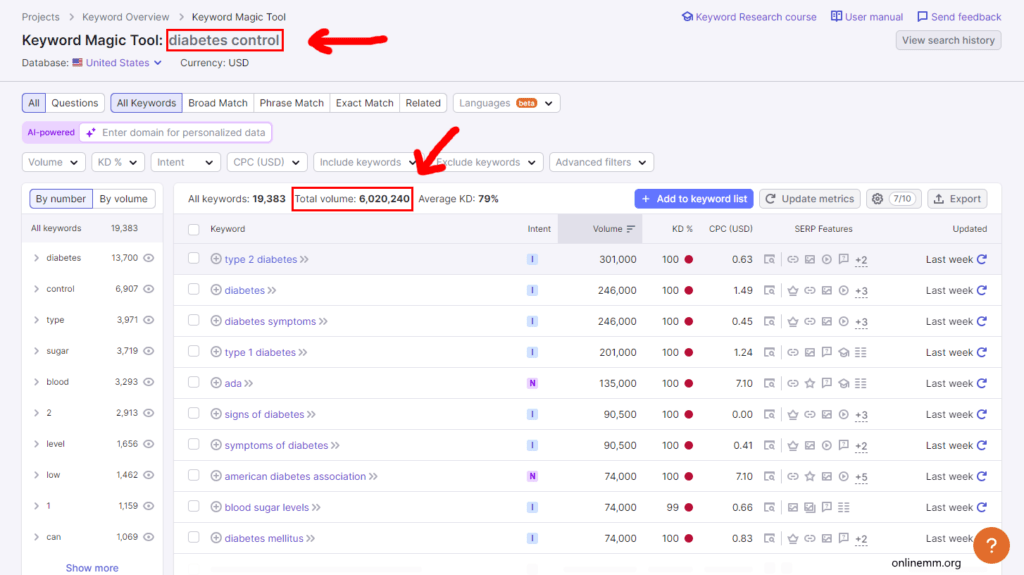Screen dimensions: 1024x575
Task: Expand the 'sugar' keyword group
Action: (37, 351)
